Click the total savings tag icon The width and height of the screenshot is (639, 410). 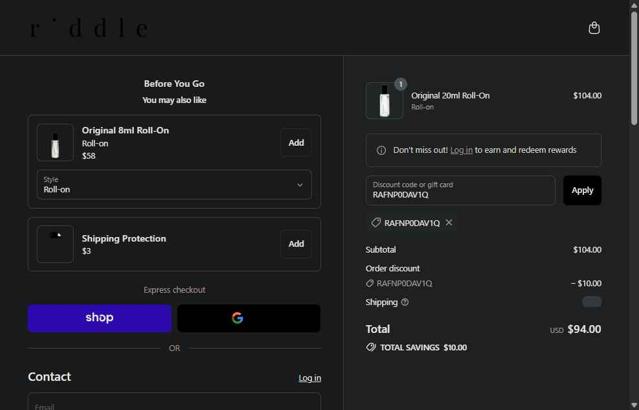tap(370, 347)
